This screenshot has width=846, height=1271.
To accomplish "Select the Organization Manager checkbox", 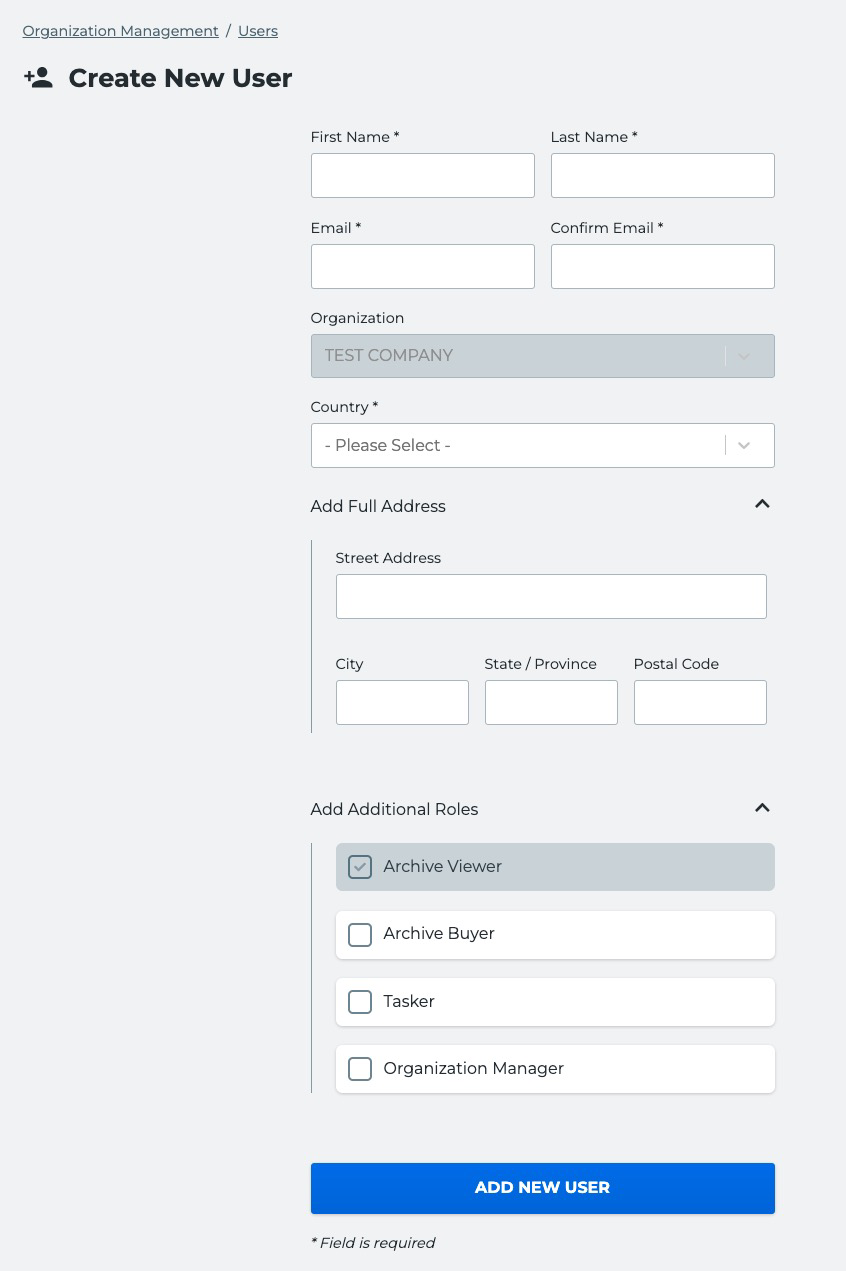I will click(x=360, y=1069).
